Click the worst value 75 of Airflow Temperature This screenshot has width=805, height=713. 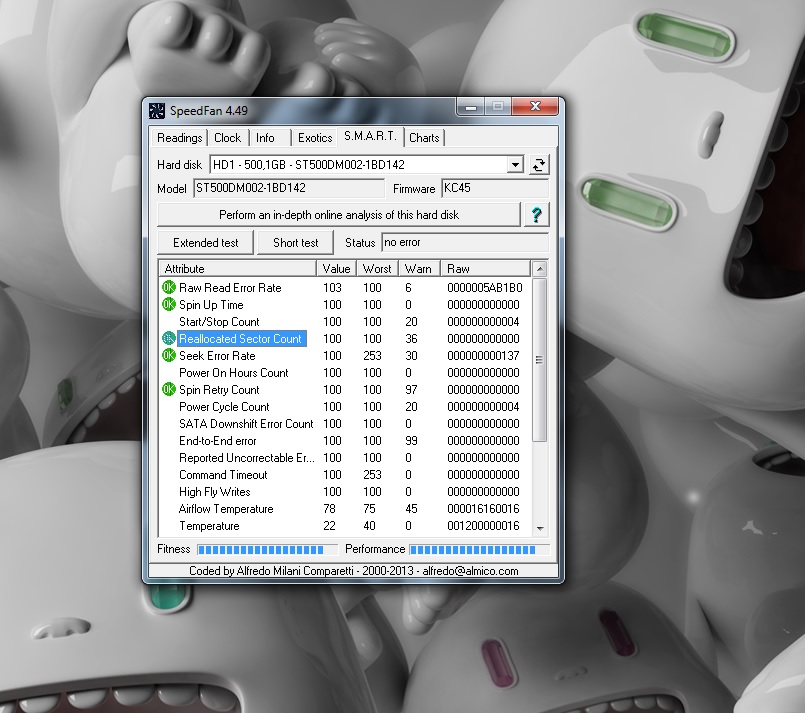(x=369, y=509)
